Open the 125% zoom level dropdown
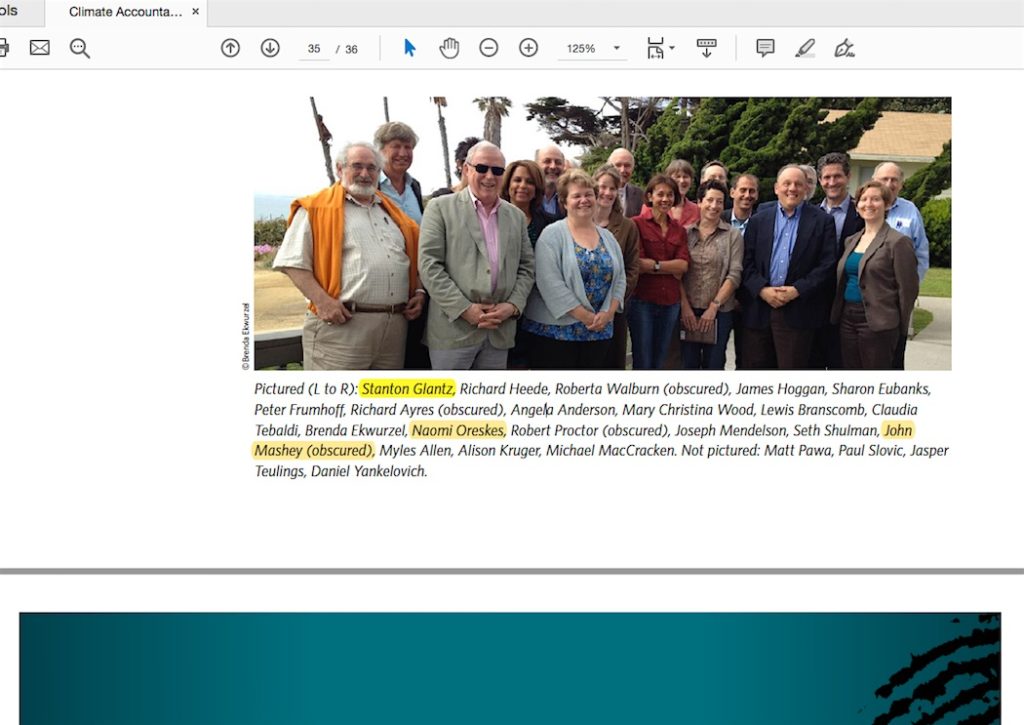Viewport: 1024px width, 725px height. (616, 48)
